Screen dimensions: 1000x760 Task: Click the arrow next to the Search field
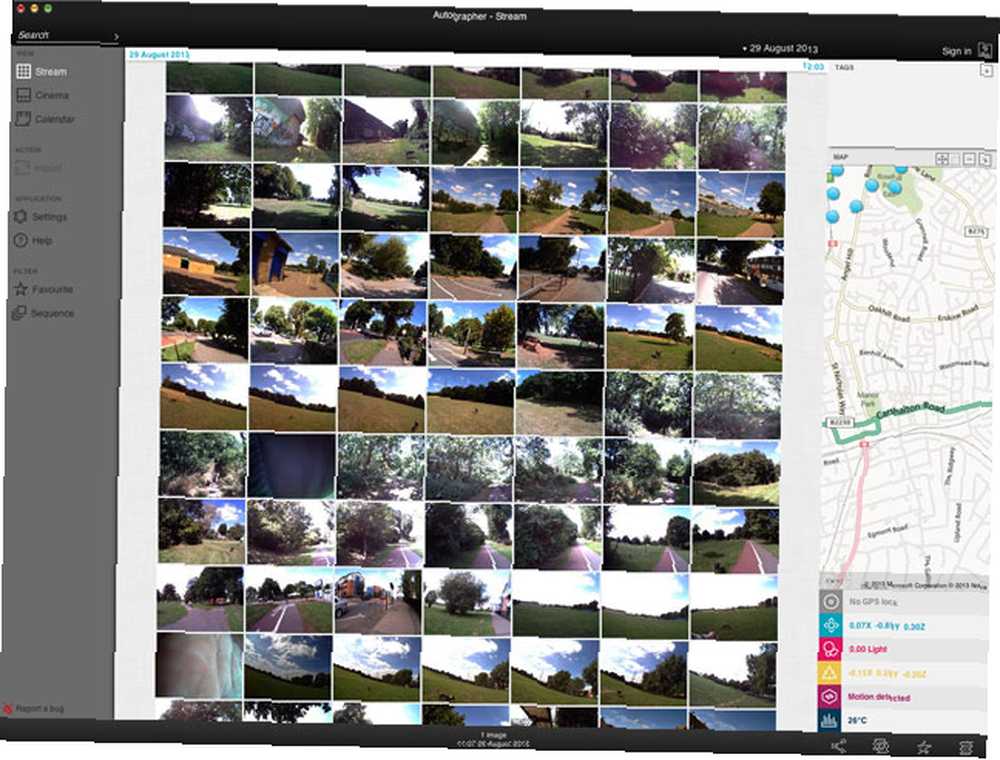pos(116,37)
